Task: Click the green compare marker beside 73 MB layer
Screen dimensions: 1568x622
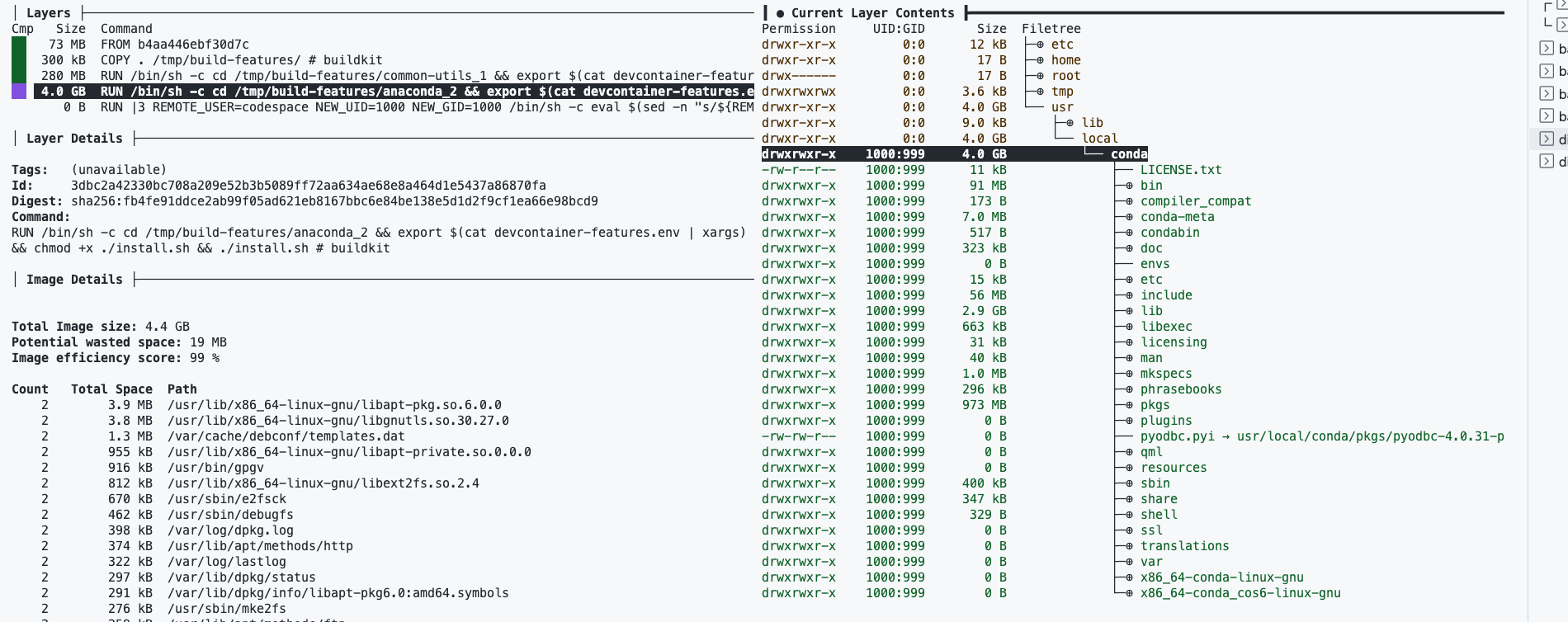Action: [x=19, y=45]
